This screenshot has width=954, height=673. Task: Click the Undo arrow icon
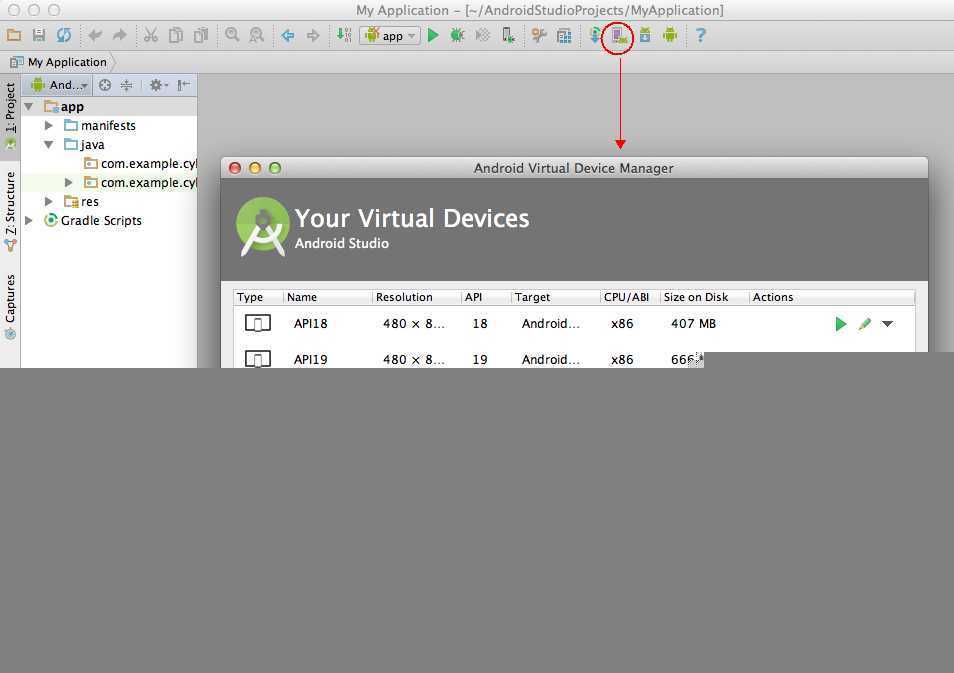pos(95,35)
